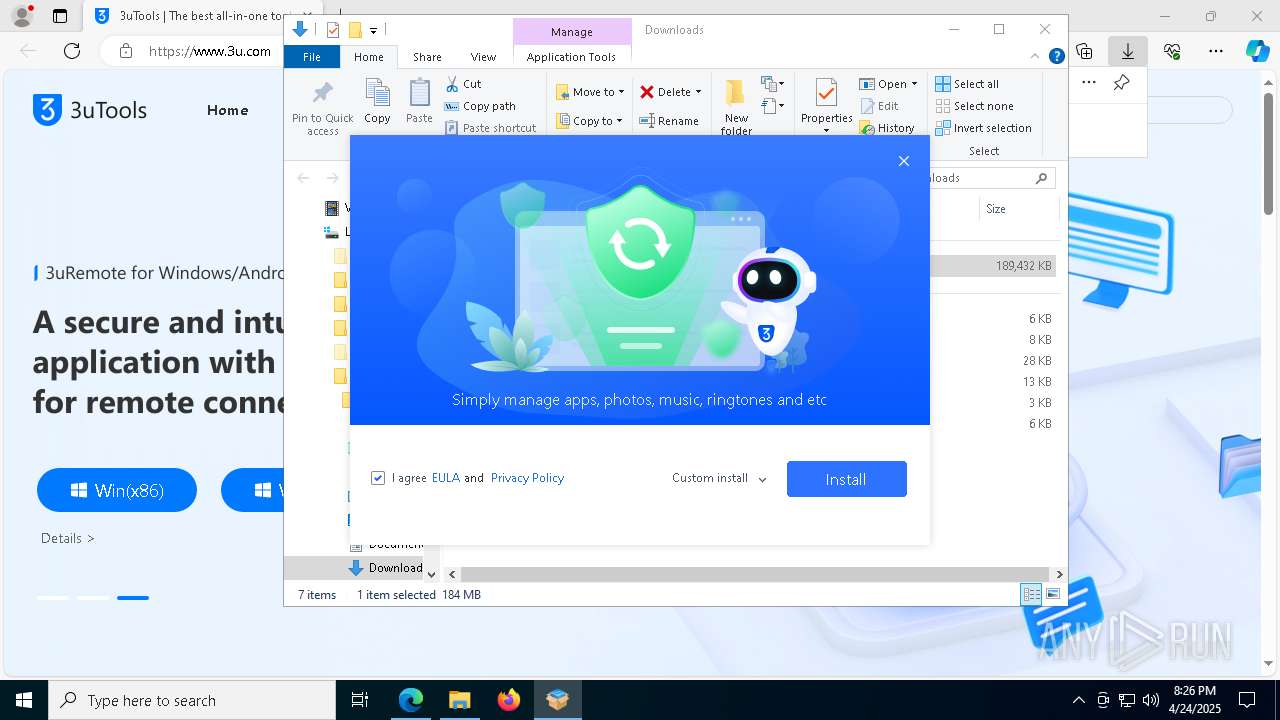The image size is (1280, 720).
Task: Expand Custom install options
Action: (x=719, y=478)
